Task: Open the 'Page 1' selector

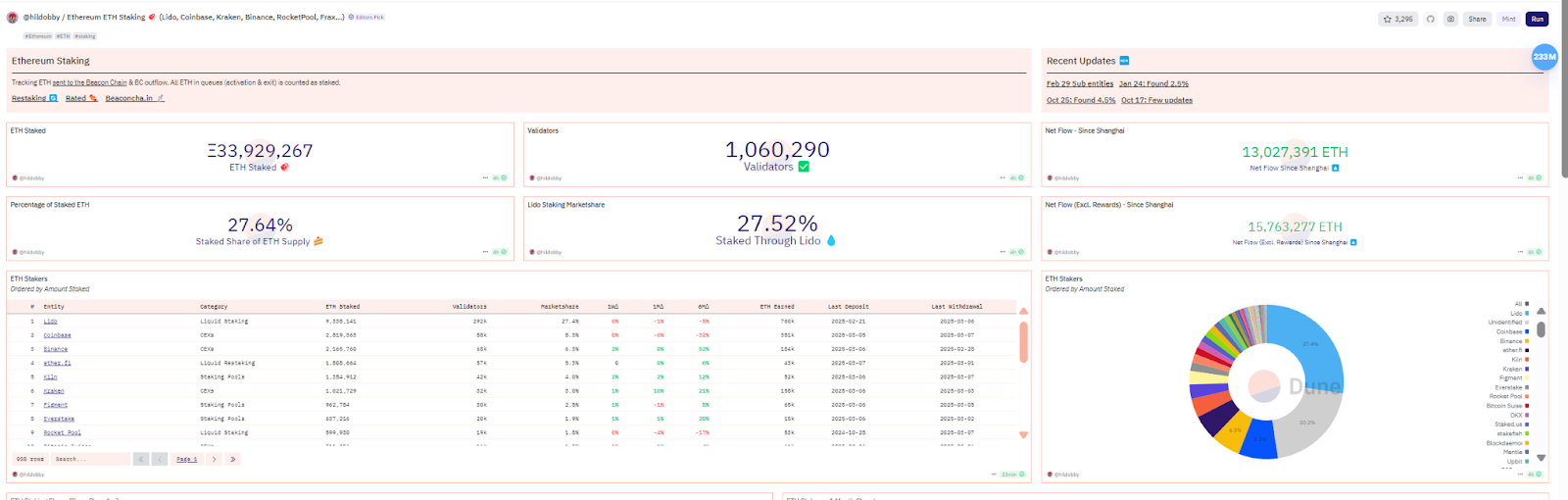Action: coord(186,459)
